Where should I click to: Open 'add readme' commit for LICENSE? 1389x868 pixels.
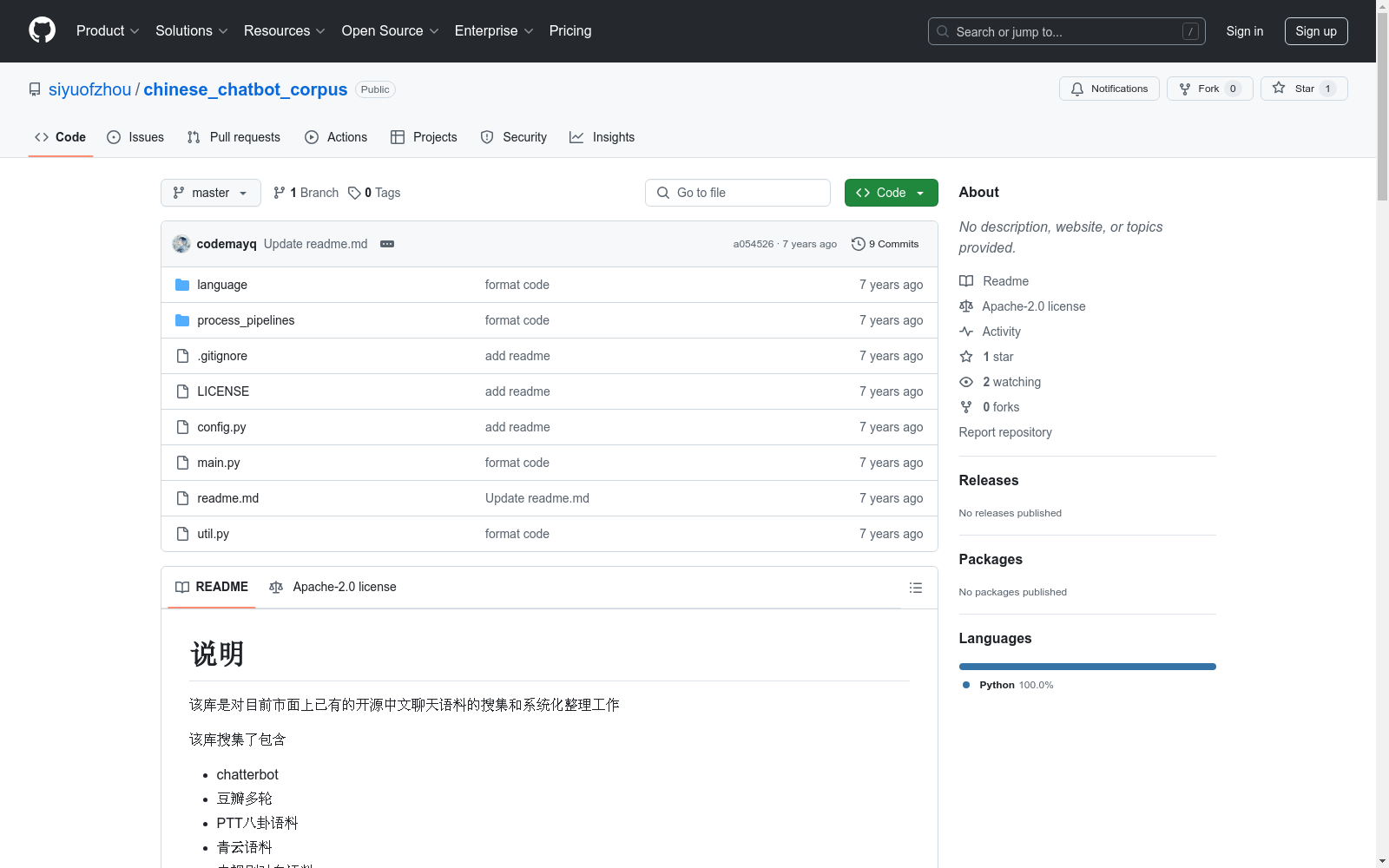[x=517, y=391]
